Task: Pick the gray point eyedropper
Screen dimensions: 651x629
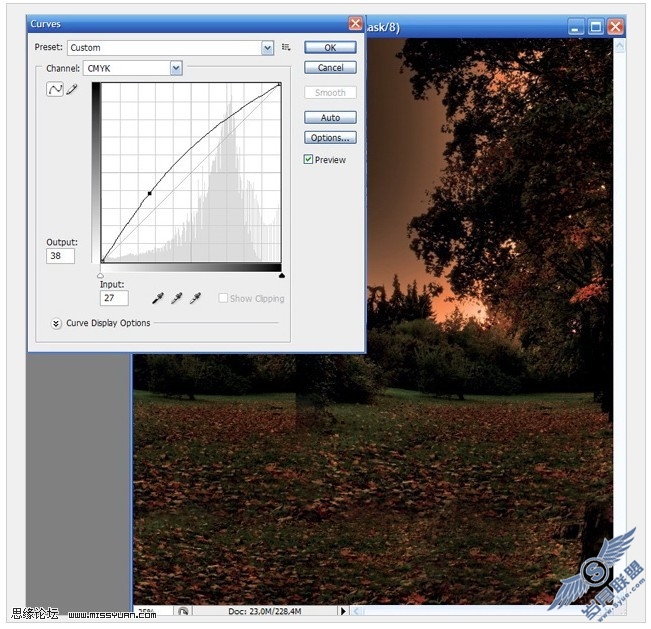Action: (177, 298)
